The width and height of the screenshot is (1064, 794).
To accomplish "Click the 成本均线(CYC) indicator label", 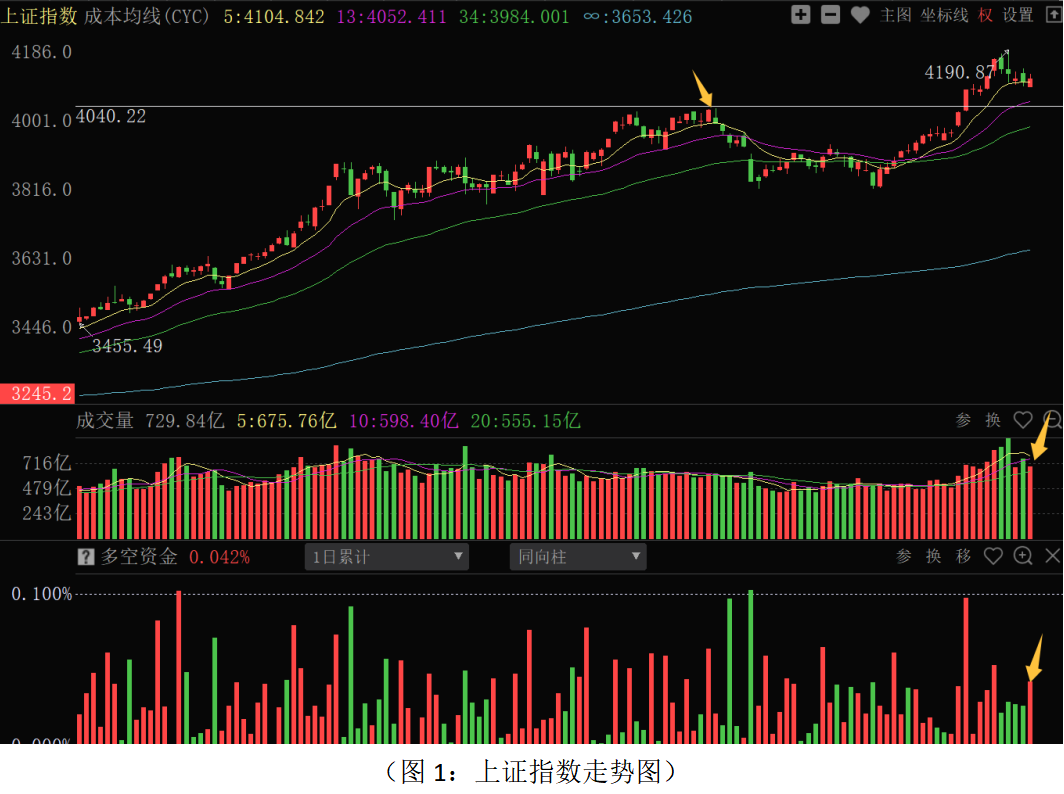I will pyautogui.click(x=147, y=16).
